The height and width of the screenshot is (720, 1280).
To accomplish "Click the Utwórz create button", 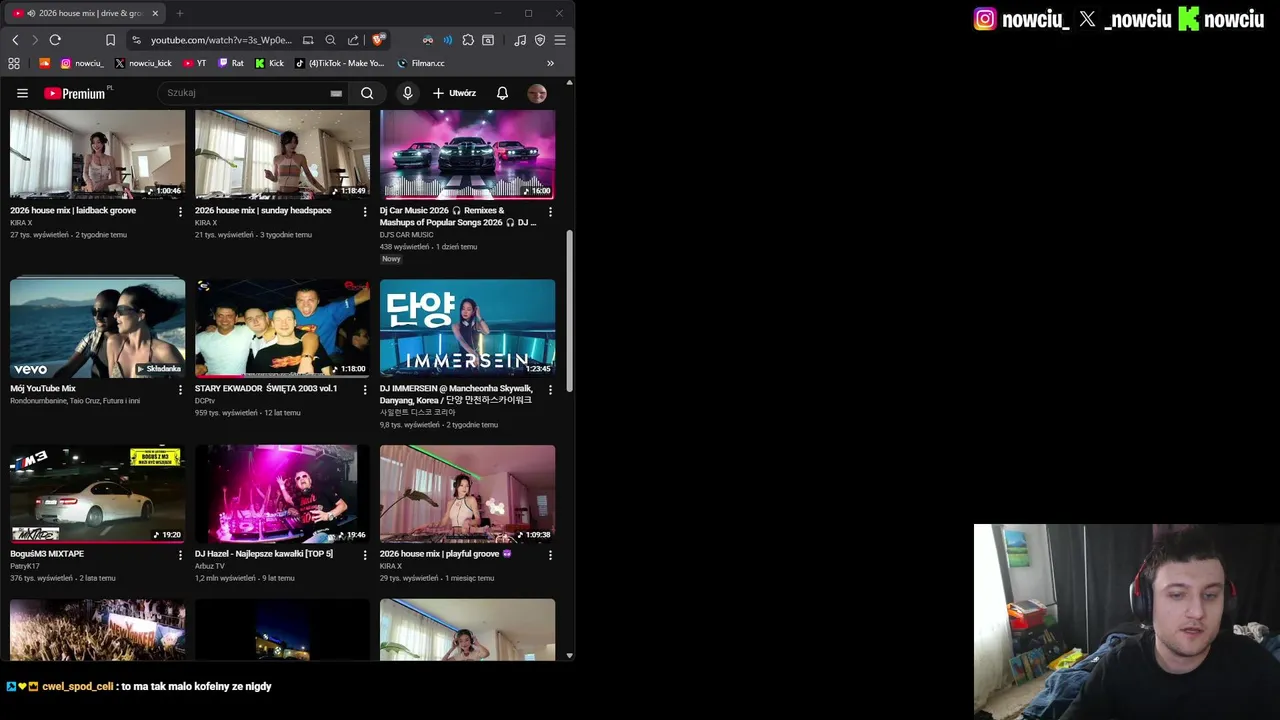I will click(x=454, y=93).
